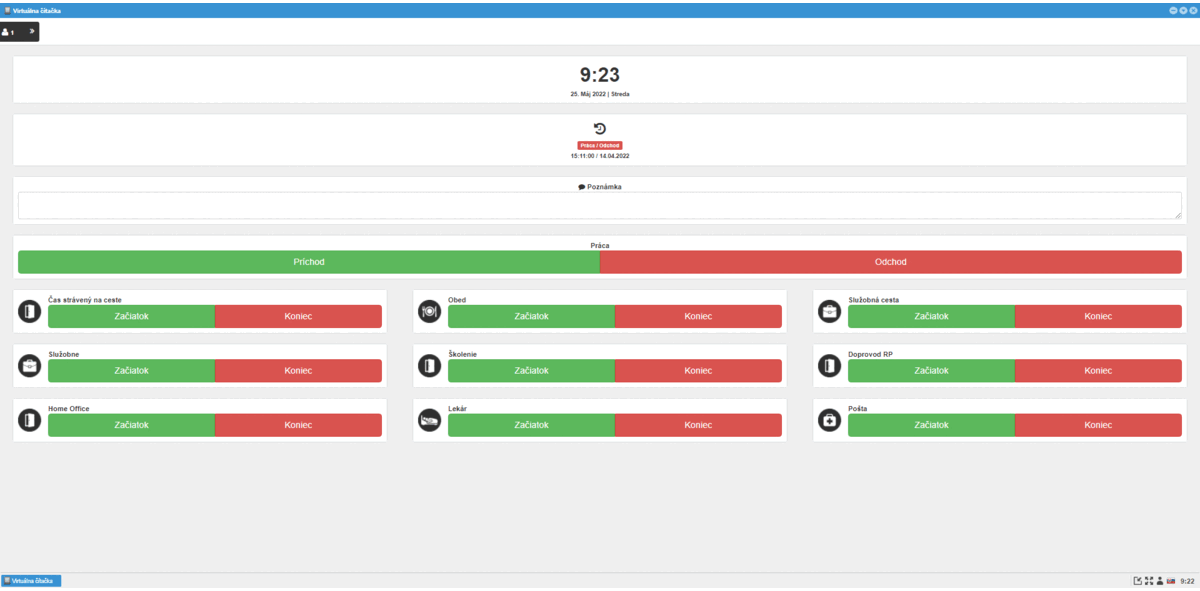Click the language flag icon in bottom bar
1200x591 pixels.
click(x=1171, y=580)
